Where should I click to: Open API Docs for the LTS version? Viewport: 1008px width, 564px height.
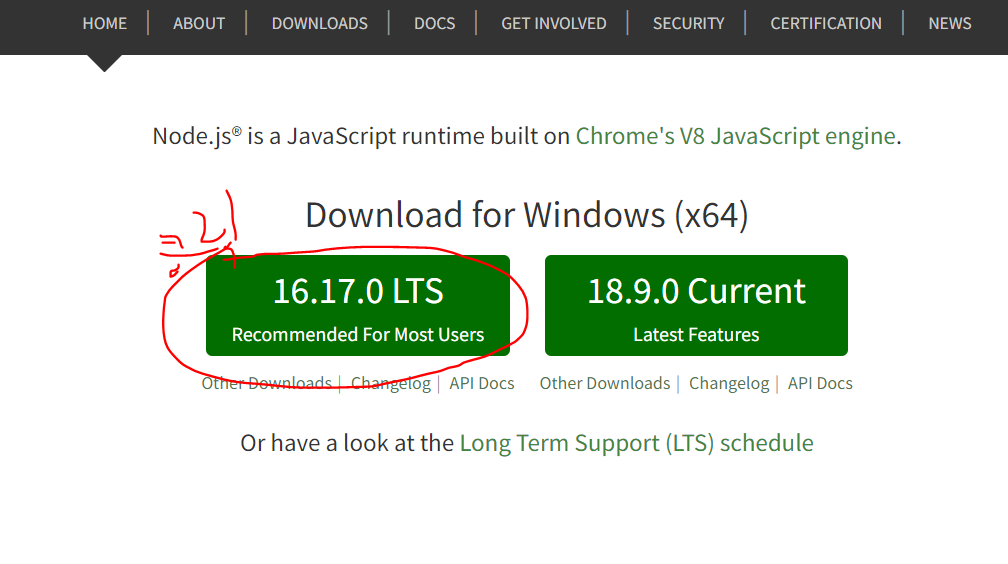(482, 383)
